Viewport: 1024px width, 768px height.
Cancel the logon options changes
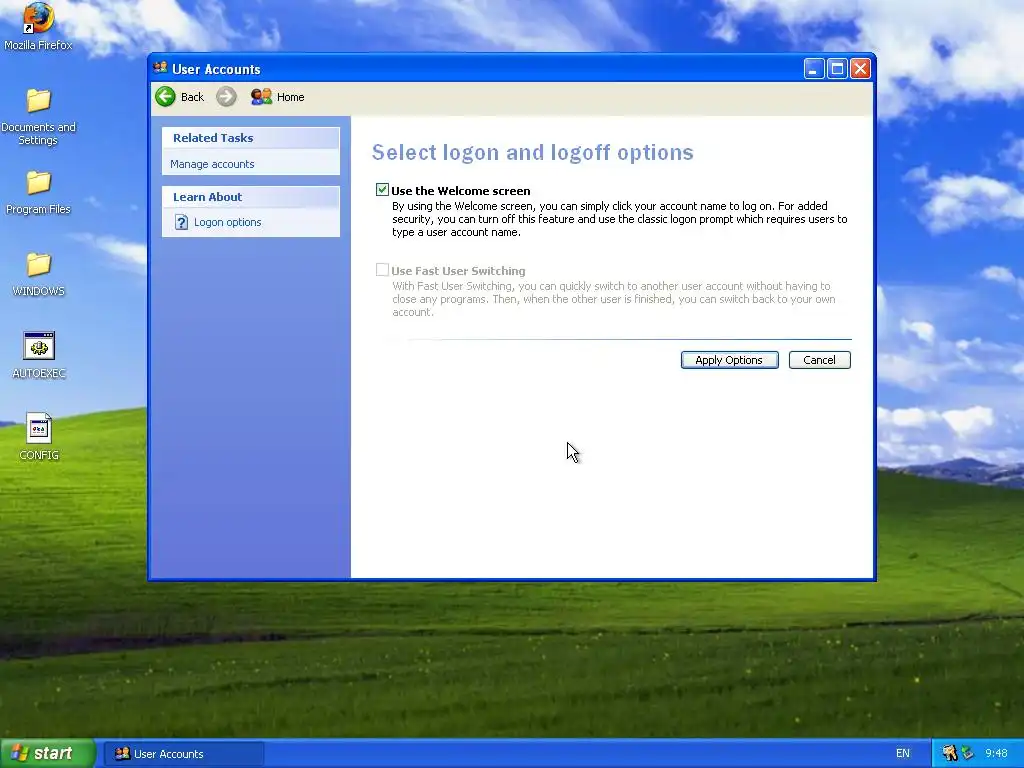click(820, 360)
